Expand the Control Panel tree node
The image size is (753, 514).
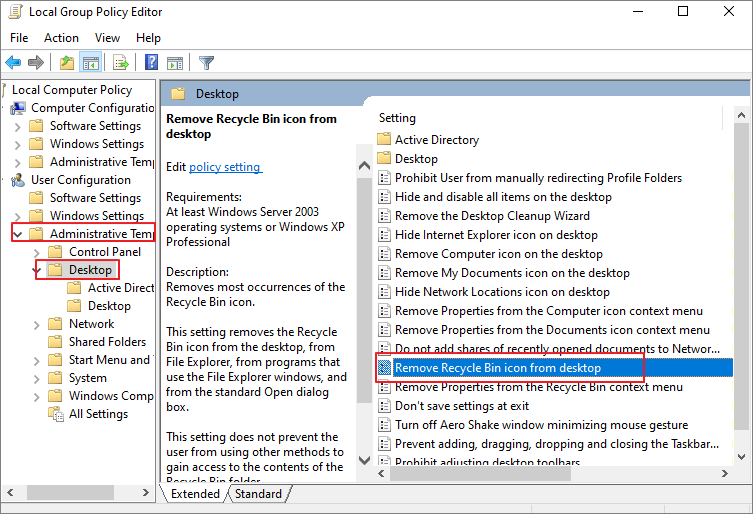(x=37, y=252)
